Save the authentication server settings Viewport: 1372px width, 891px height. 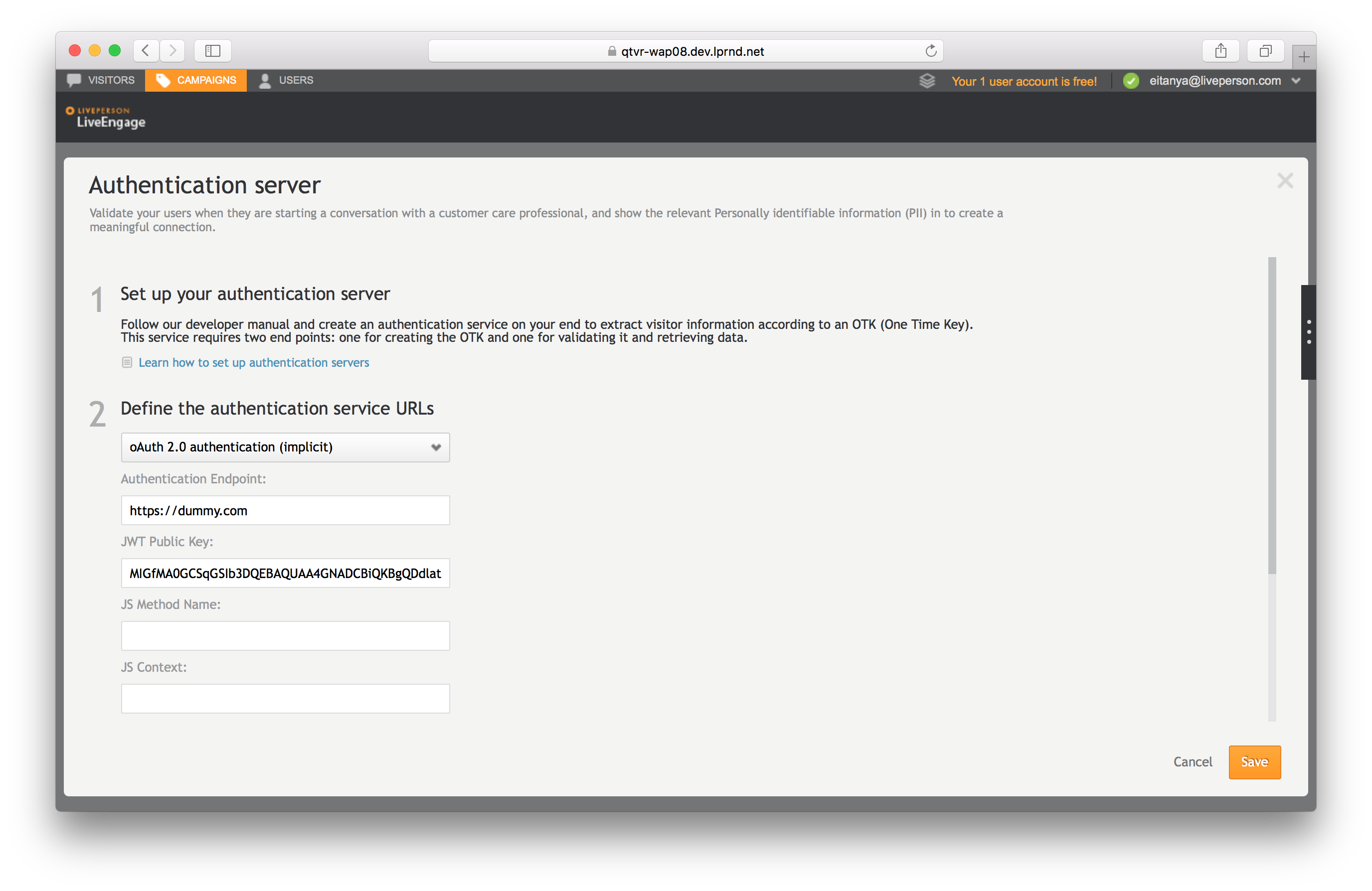click(x=1254, y=762)
